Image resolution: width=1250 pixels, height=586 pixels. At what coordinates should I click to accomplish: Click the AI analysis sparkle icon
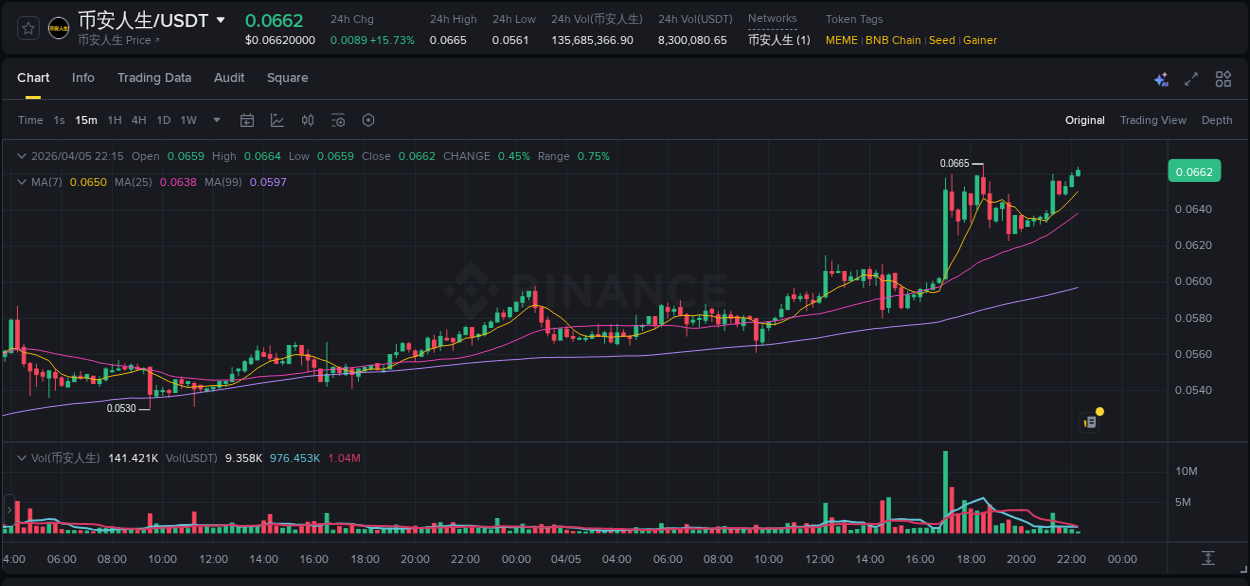[1161, 79]
